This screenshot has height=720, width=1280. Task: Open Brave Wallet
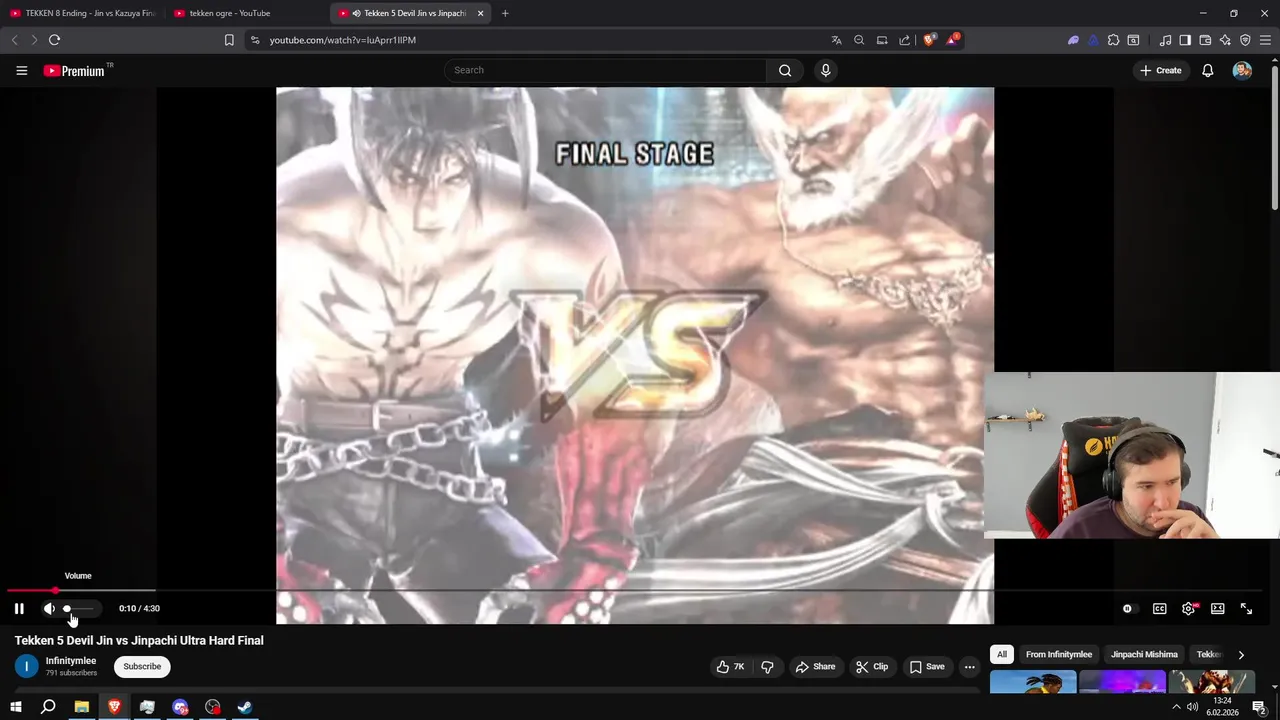click(1205, 40)
